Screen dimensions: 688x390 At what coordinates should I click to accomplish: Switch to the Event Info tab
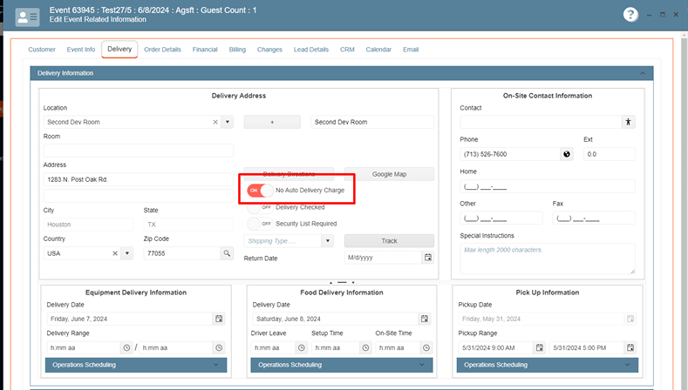coord(81,50)
